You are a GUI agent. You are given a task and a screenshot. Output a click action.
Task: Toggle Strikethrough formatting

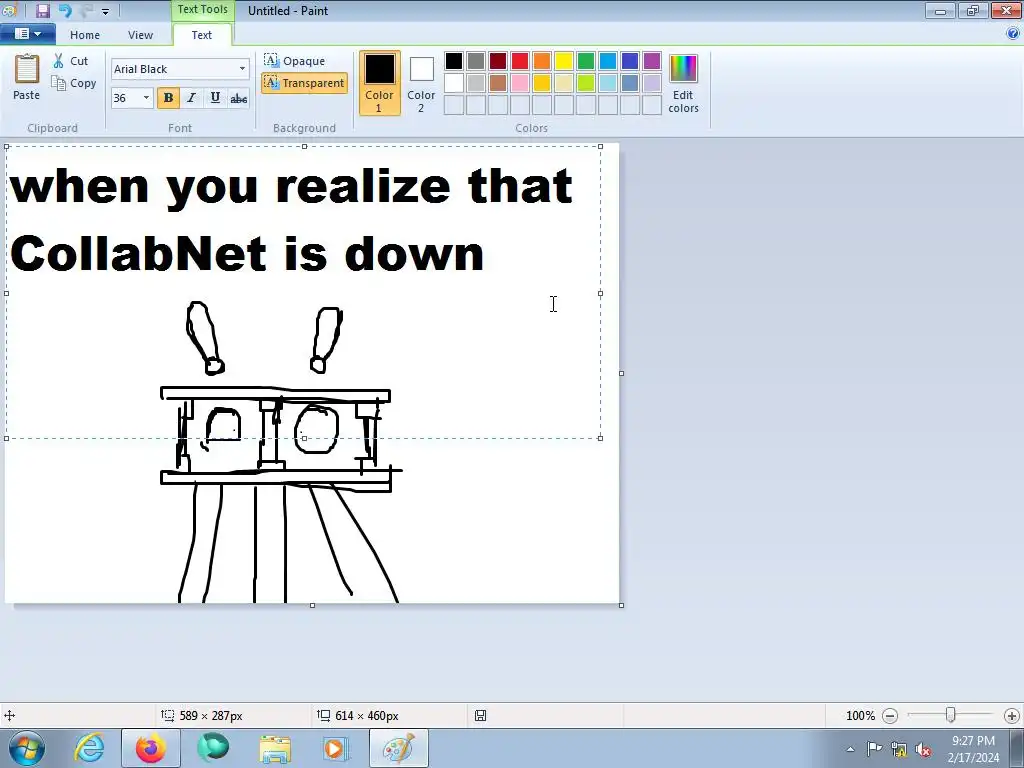tap(238, 98)
